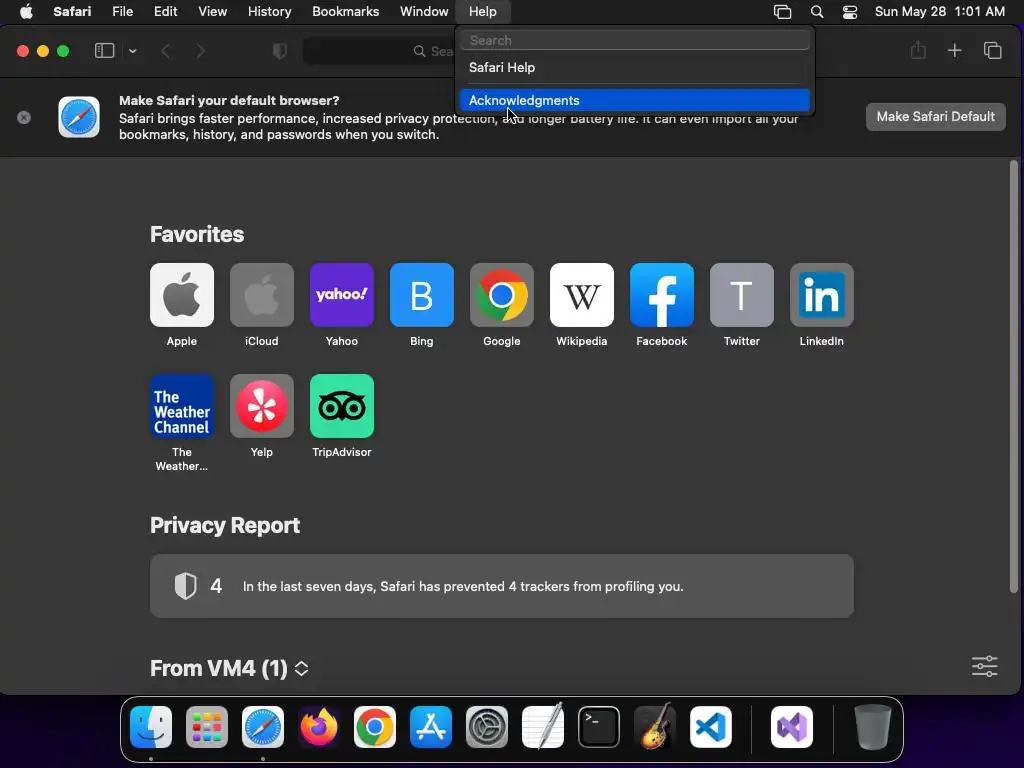Open the Yelp favorite
Viewport: 1024px width, 768px height.
(262, 406)
